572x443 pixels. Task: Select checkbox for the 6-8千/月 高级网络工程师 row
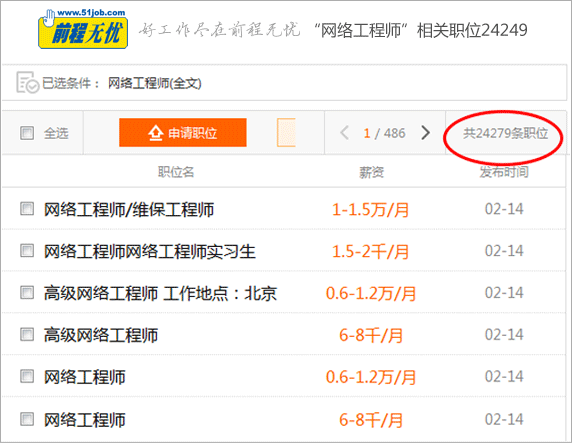click(x=27, y=335)
